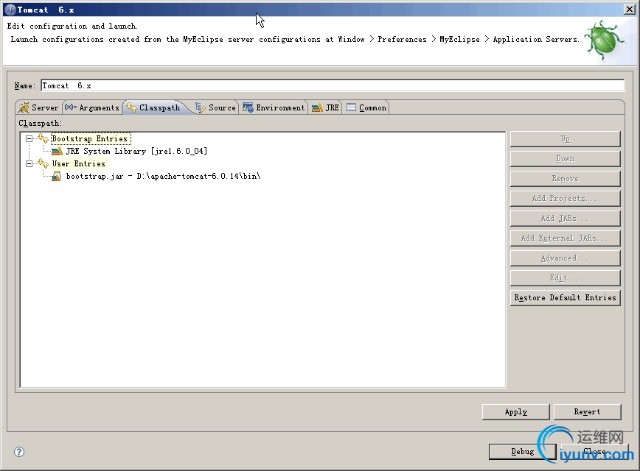Click the bootstrap.jar file icon
Image resolution: width=640 pixels, height=471 pixels.
tap(57, 176)
